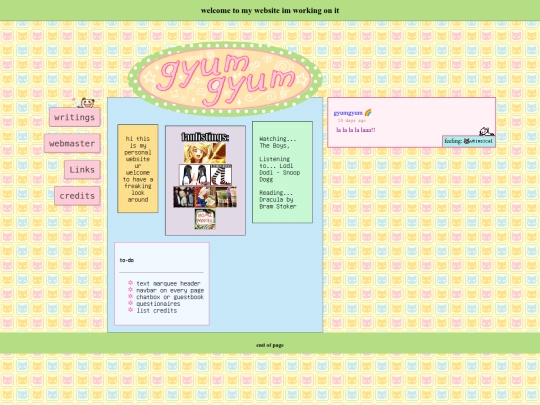Open the purple-haired figure fanlisting image
Screen dimensions: 540x405
pos(226,197)
